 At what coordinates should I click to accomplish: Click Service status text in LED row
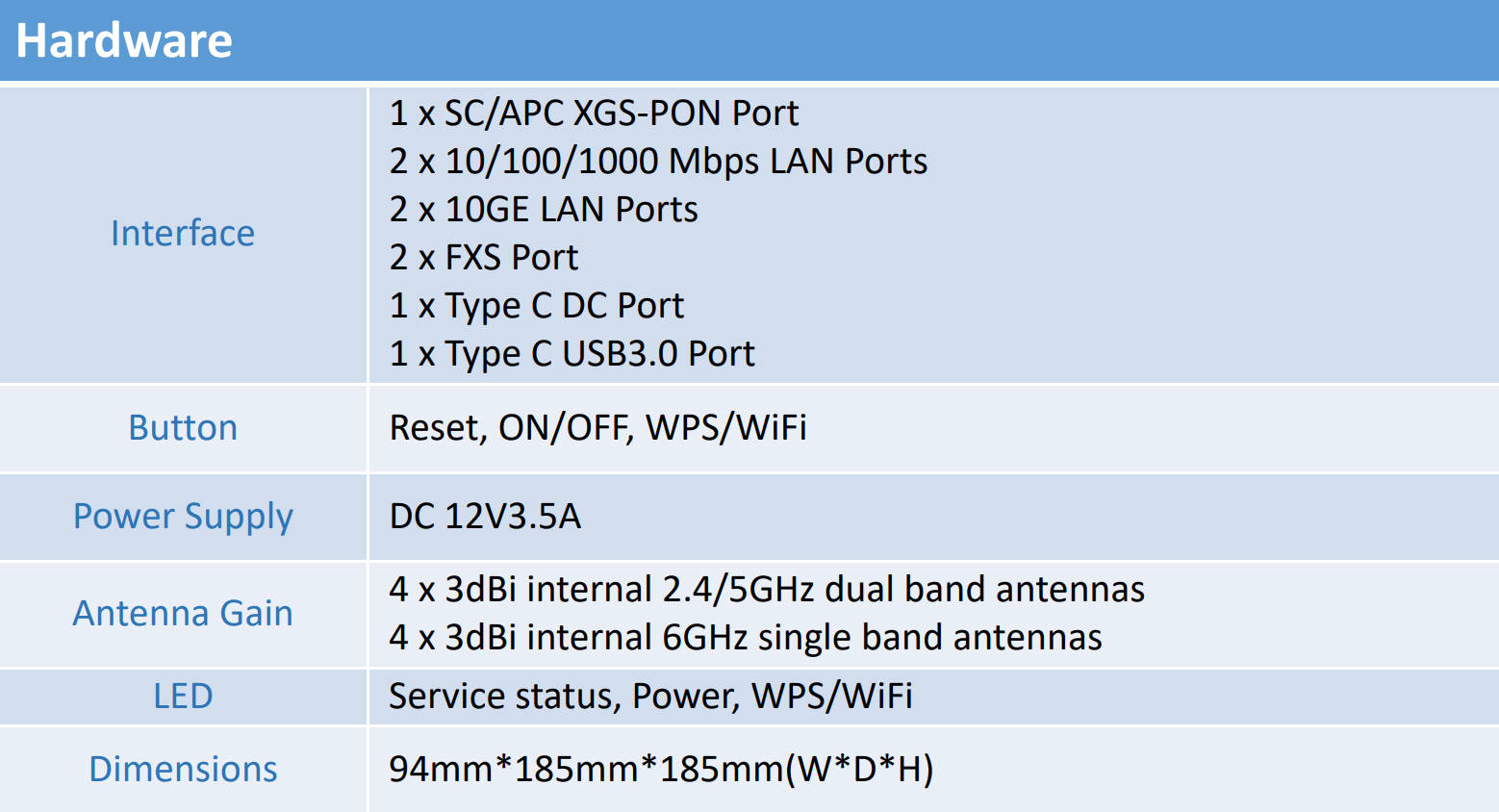click(x=501, y=697)
